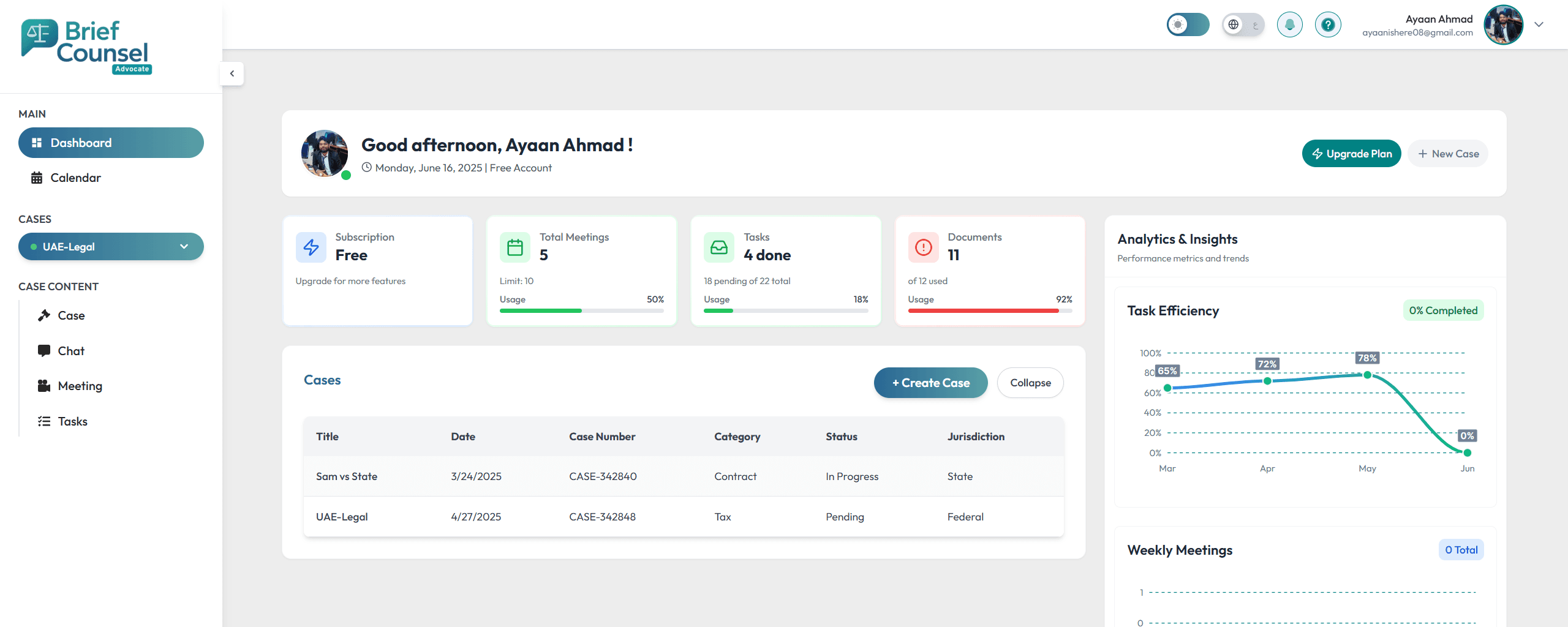Click the profile avatar in greeting card
Image resolution: width=1568 pixels, height=627 pixels.
point(325,154)
